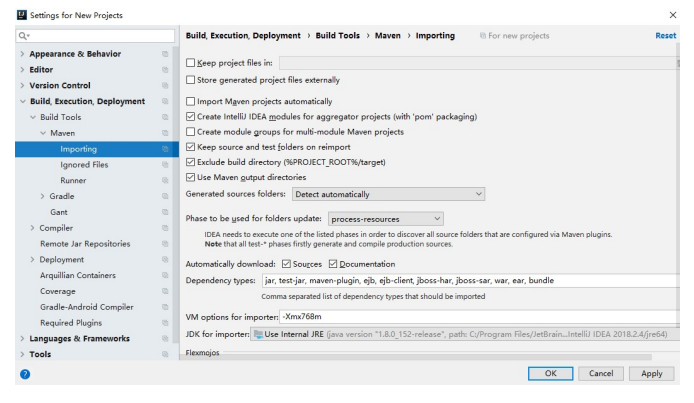Open Required Plugins page
694x403 pixels.
pyautogui.click(x=71, y=323)
